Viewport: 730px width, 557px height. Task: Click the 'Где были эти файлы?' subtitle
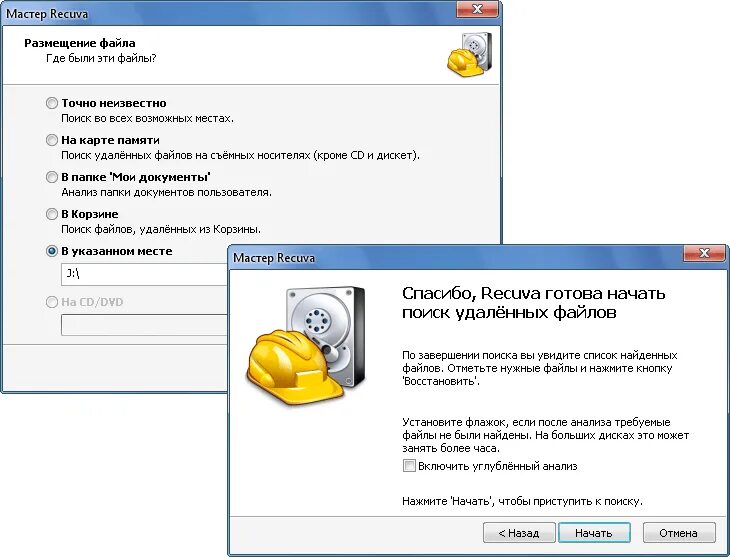point(101,59)
